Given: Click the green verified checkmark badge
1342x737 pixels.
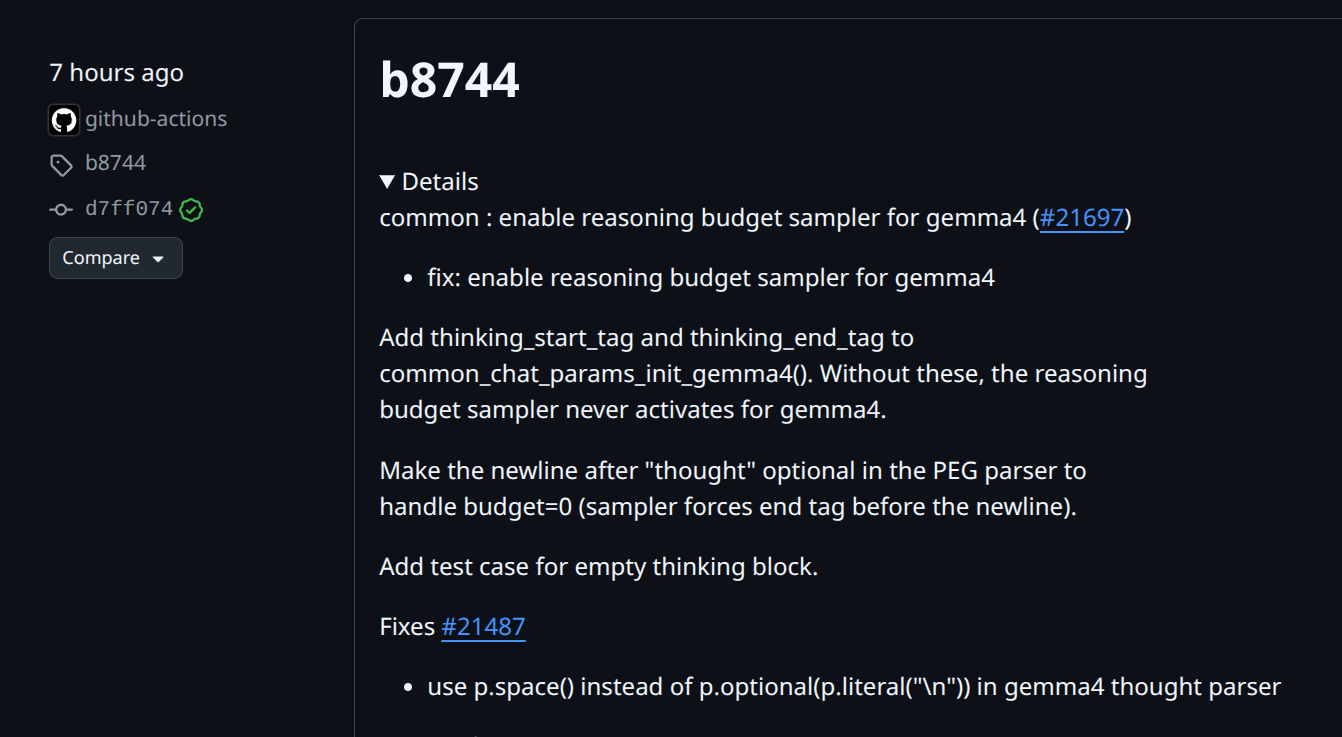Looking at the screenshot, I should tap(191, 210).
